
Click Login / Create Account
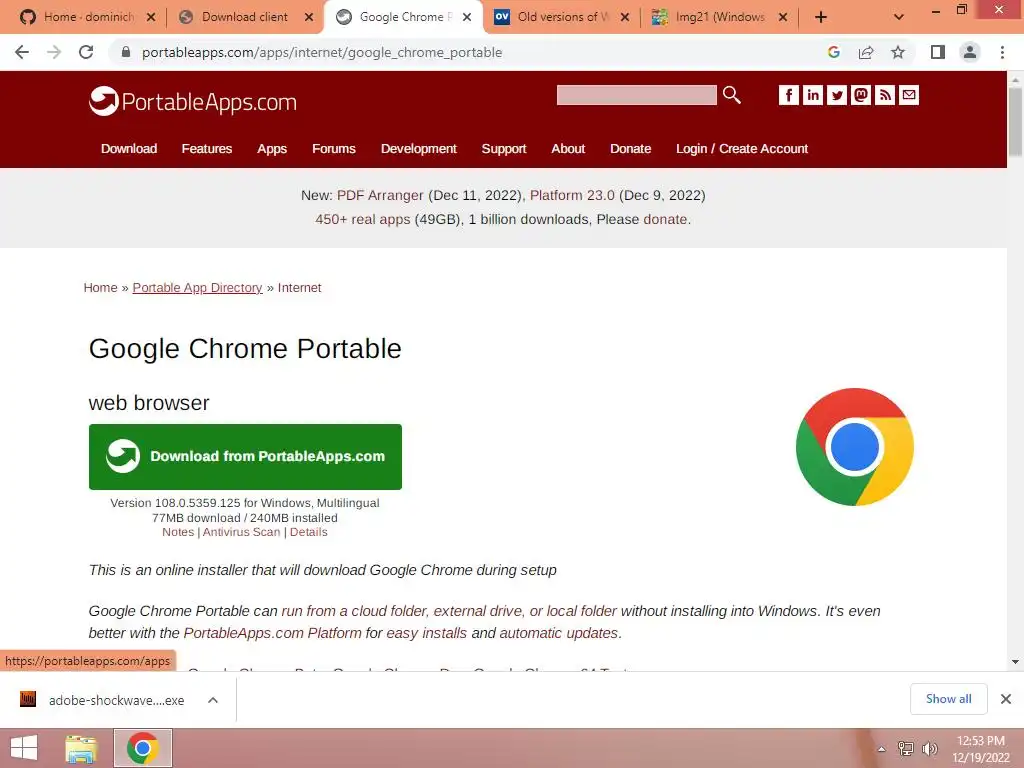pyautogui.click(x=742, y=148)
